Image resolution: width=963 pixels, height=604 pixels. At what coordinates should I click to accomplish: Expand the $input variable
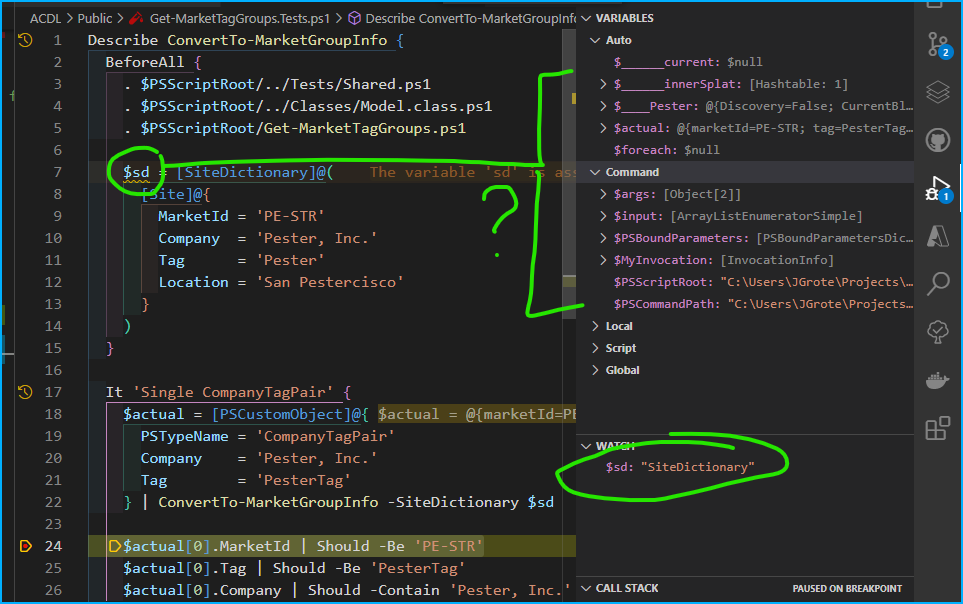[602, 216]
